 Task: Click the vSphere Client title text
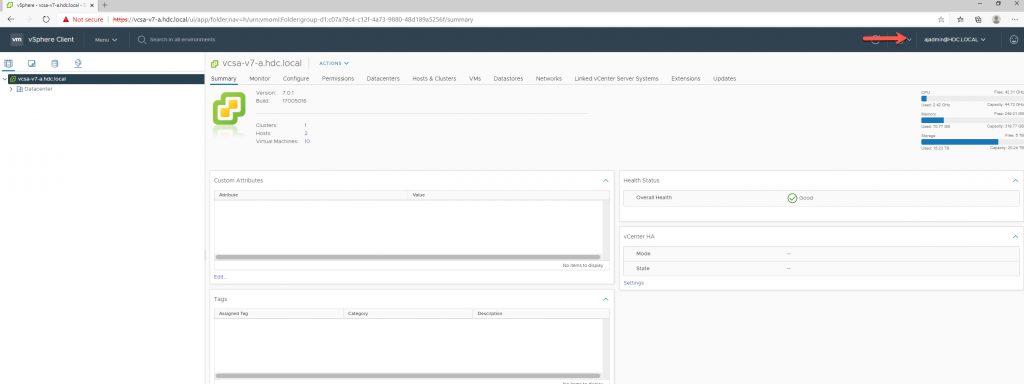point(52,39)
